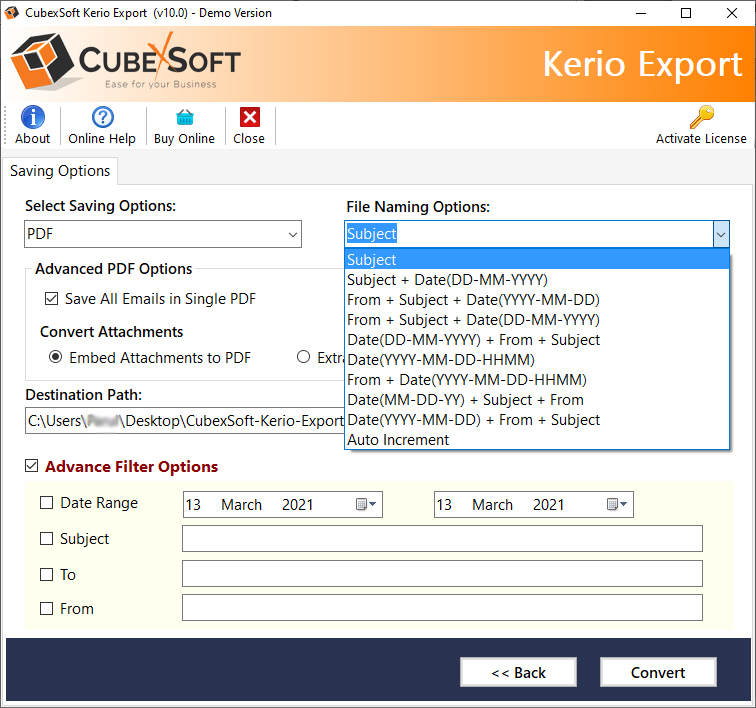Image resolution: width=756 pixels, height=708 pixels.
Task: Minimize the Kerio Export window
Action: click(x=641, y=13)
